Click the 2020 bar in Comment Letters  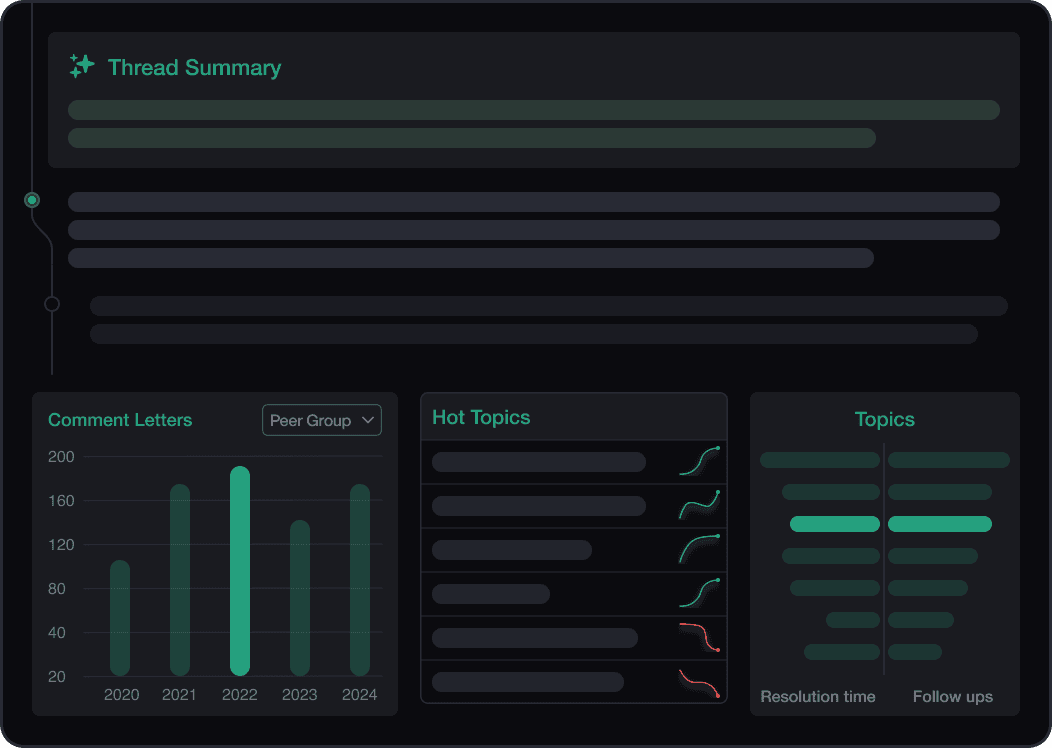[120, 618]
